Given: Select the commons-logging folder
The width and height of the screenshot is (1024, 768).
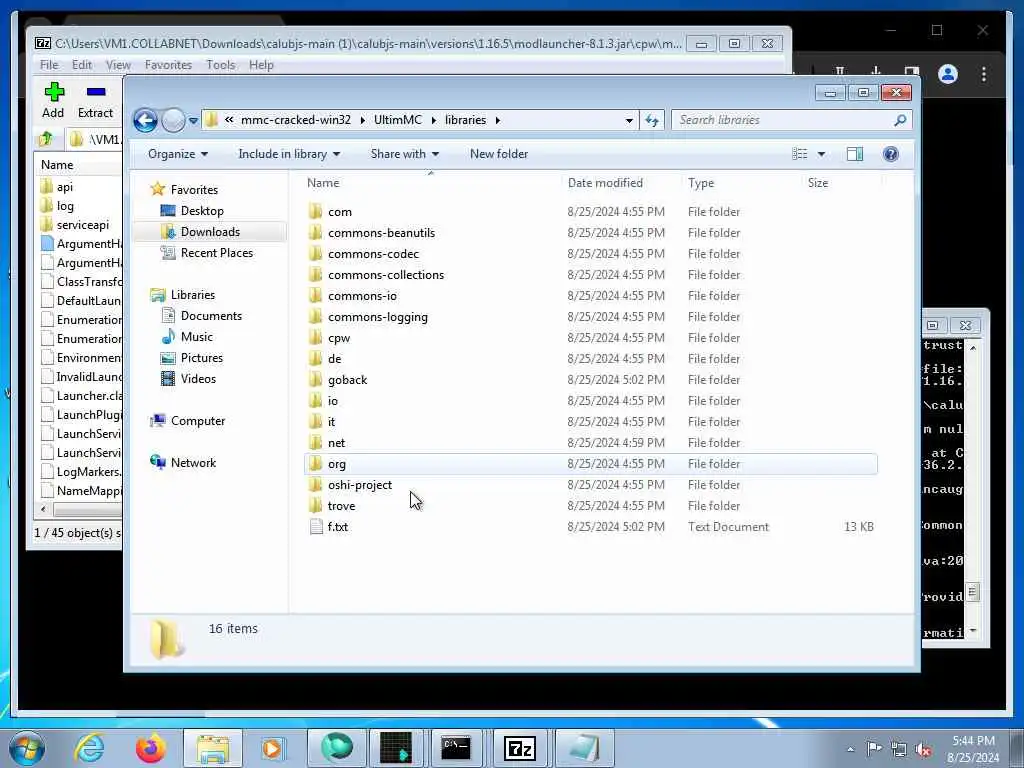Looking at the screenshot, I should 378,317.
